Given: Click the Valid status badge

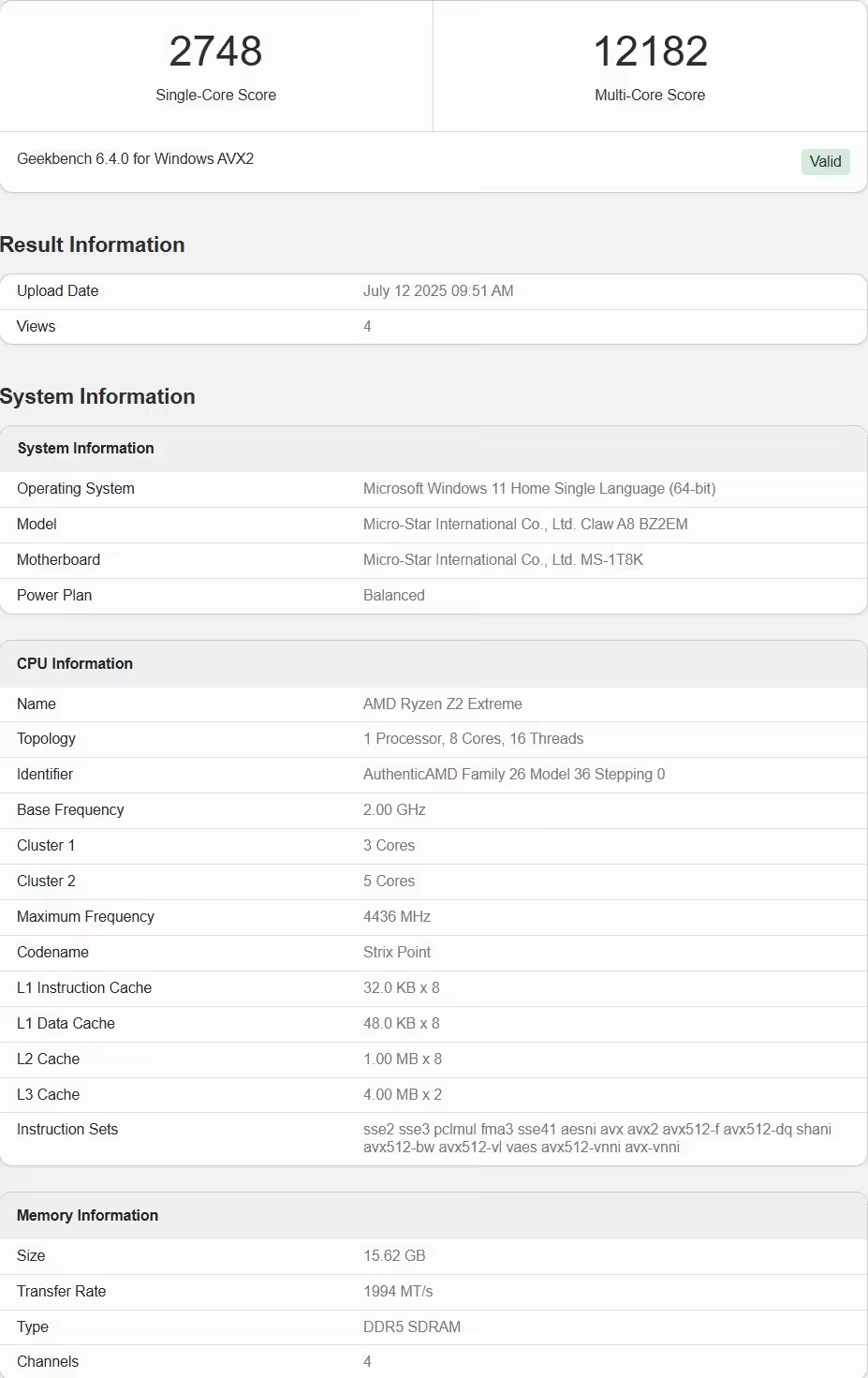Looking at the screenshot, I should [825, 161].
